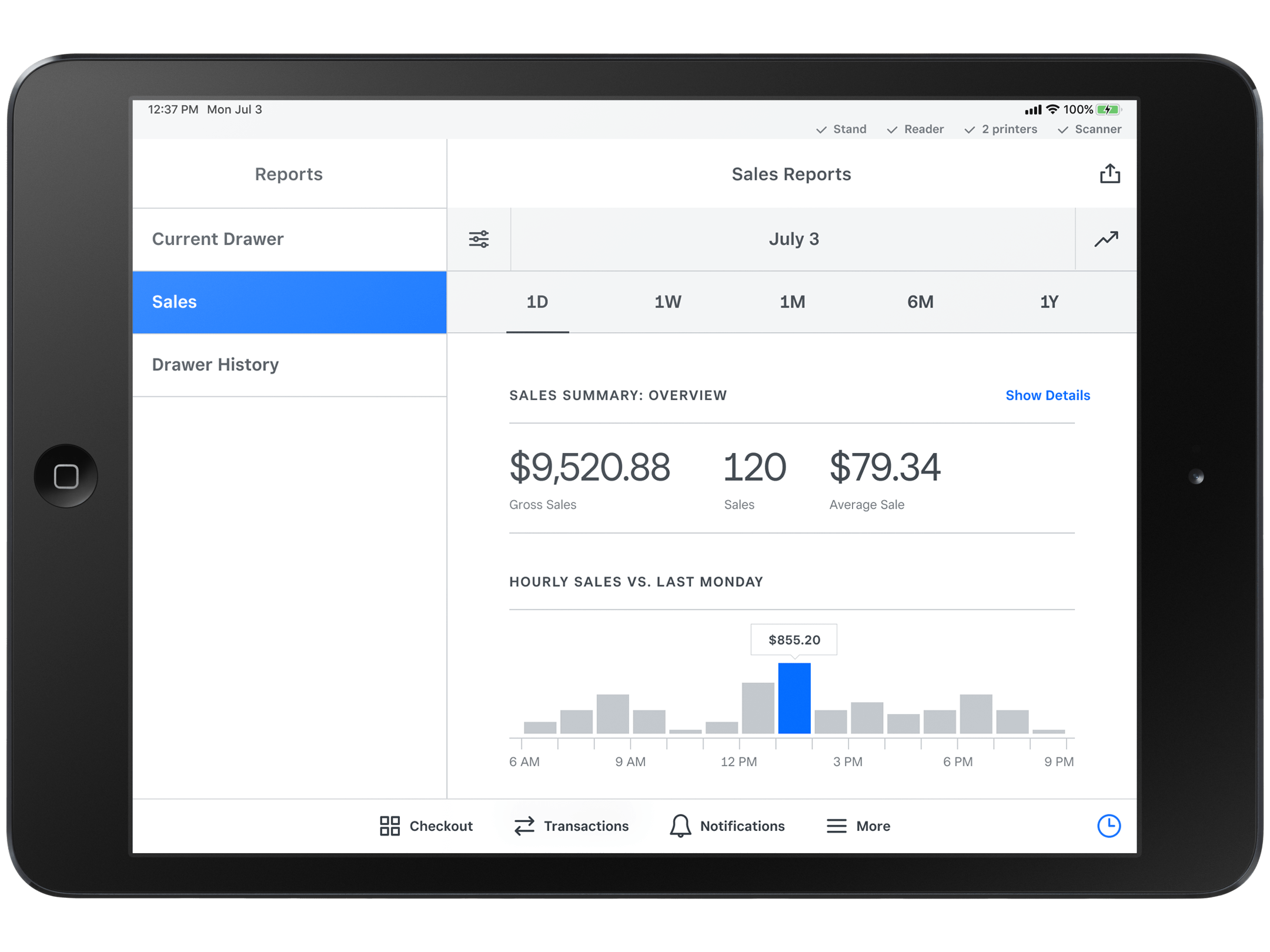Screen dimensions: 1270x952
Task: Open Transactions from bottom bar
Action: click(x=571, y=826)
